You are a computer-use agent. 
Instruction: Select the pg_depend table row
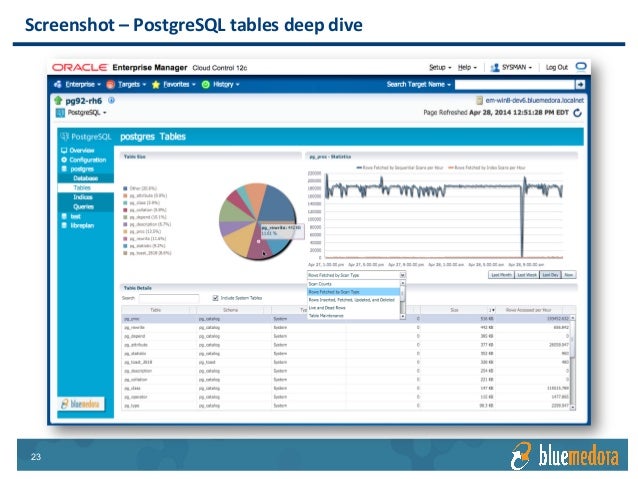tap(346, 336)
